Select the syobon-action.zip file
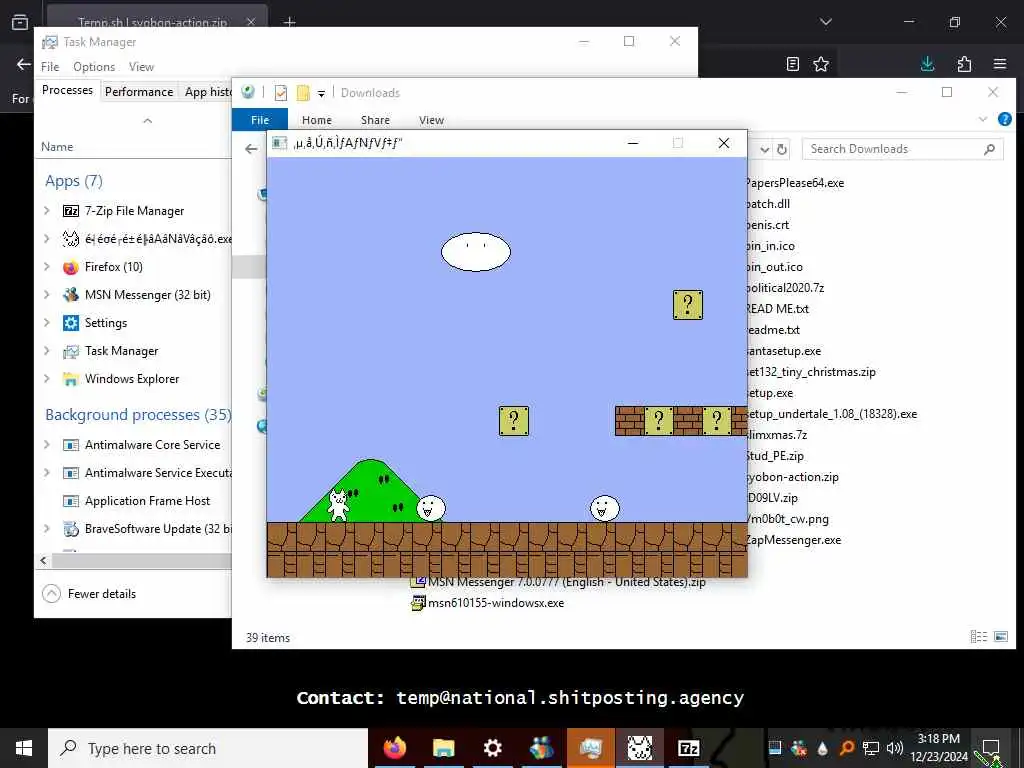Screen dimensions: 1024x768 (x=793, y=477)
